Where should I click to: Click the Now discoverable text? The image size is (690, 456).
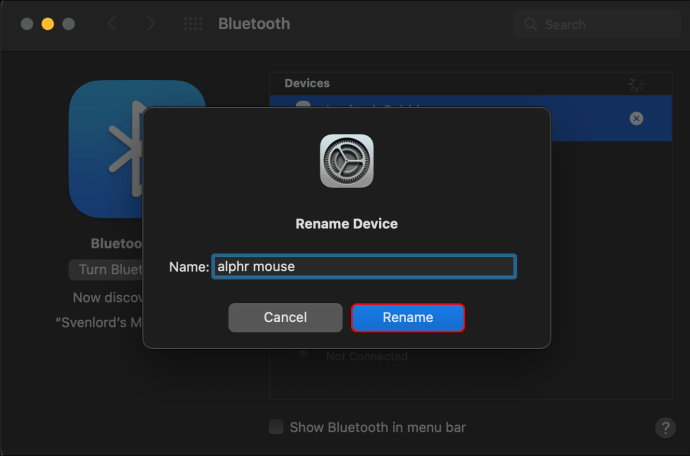[108, 298]
